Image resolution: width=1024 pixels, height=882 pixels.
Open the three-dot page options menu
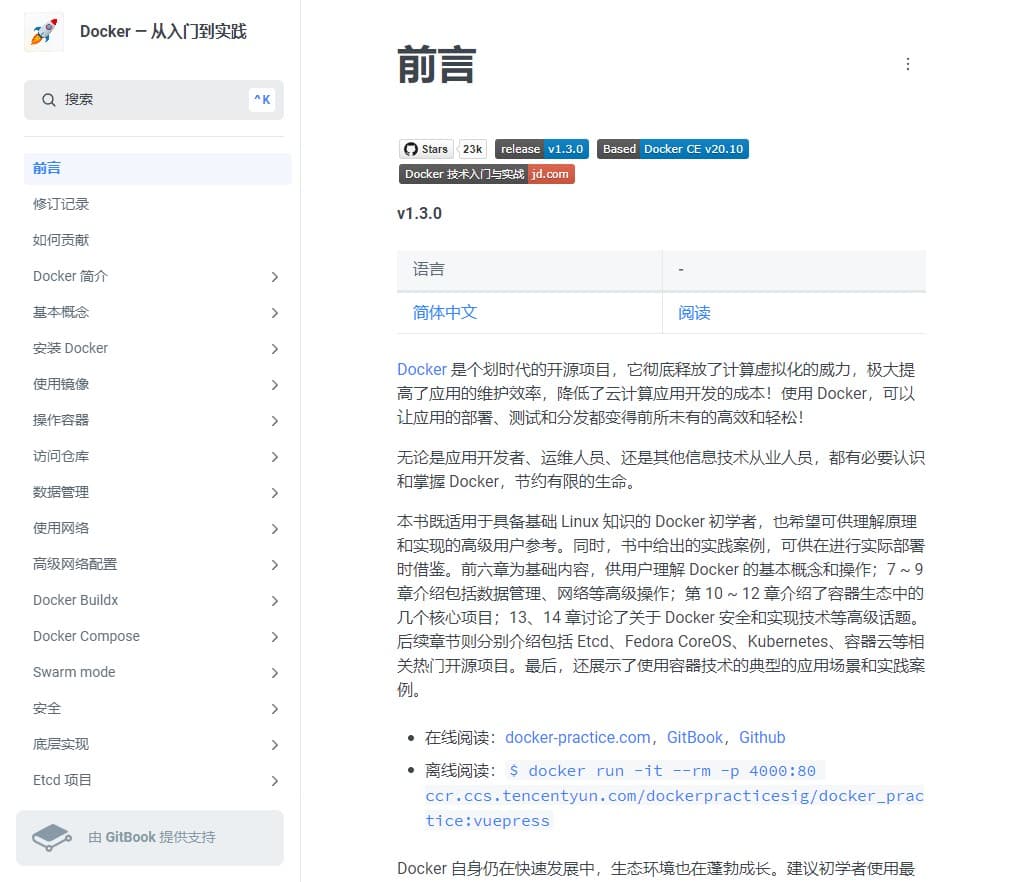click(907, 64)
